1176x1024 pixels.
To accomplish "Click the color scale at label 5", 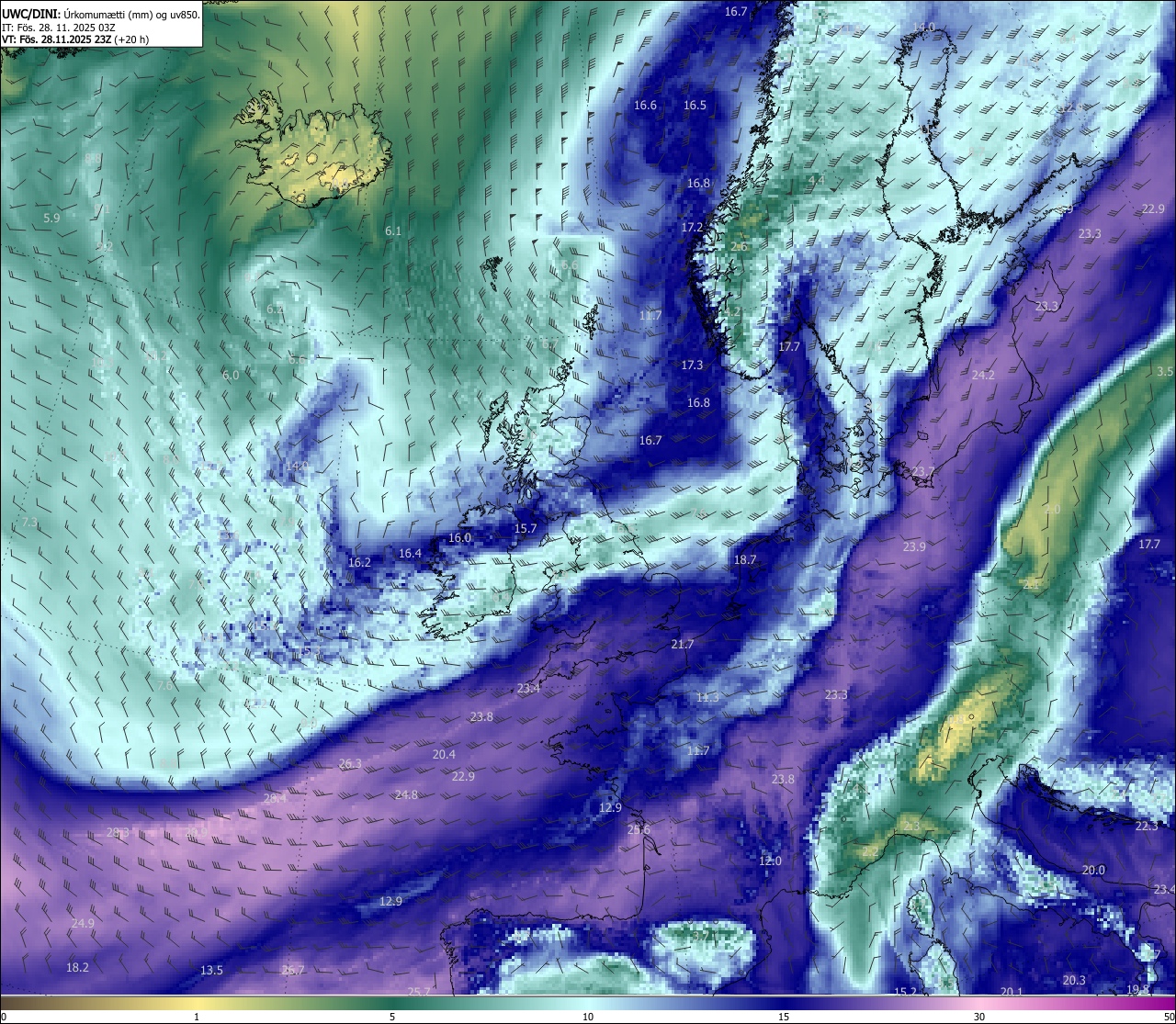I will click(392, 1017).
